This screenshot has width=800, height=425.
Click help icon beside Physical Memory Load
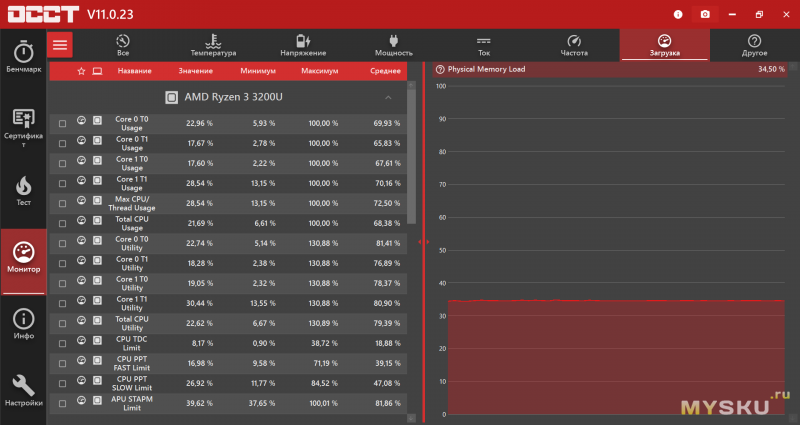[x=440, y=69]
